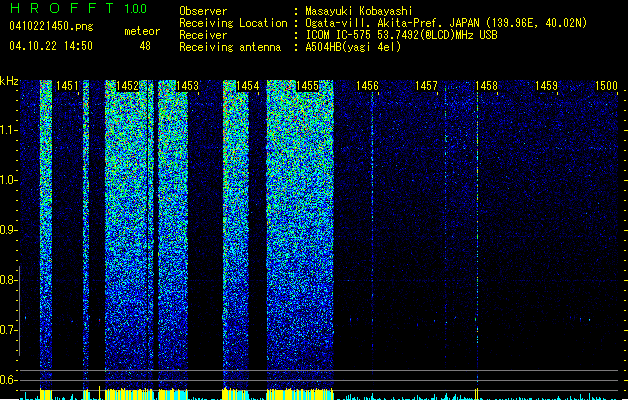Click the 1457 time marker

coord(426,86)
